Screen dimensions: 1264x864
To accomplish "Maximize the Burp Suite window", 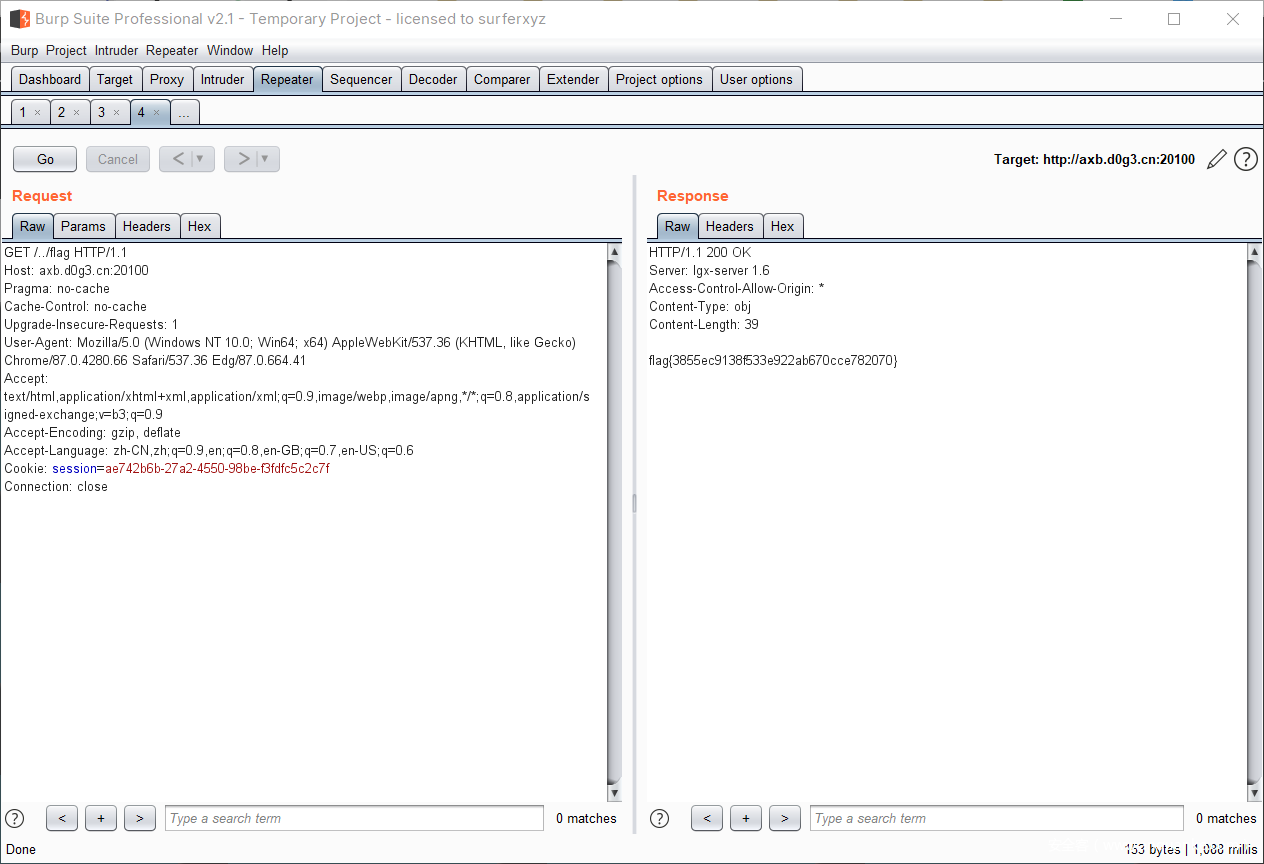I will 1174,19.
